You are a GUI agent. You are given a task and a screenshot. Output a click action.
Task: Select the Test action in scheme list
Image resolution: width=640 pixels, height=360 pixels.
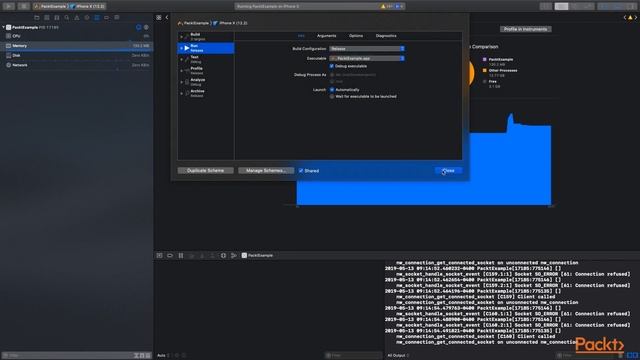[x=206, y=60]
